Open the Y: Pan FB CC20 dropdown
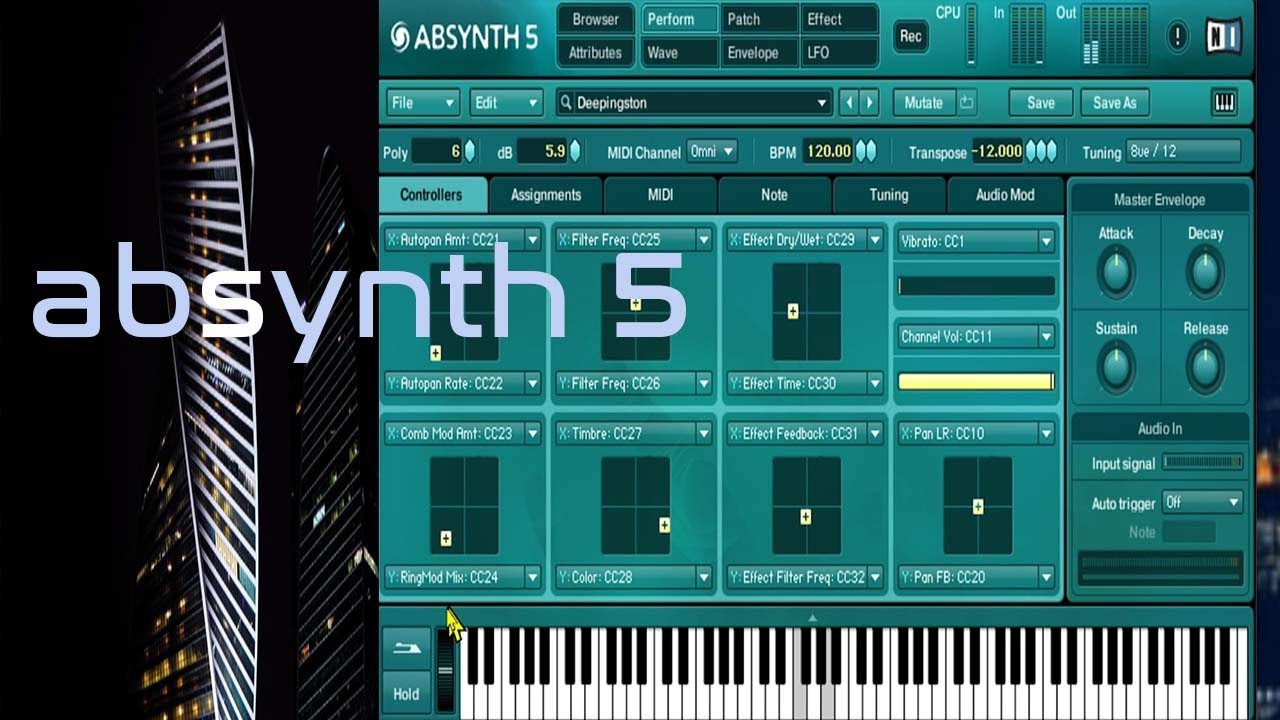The image size is (1280, 720). 977,577
